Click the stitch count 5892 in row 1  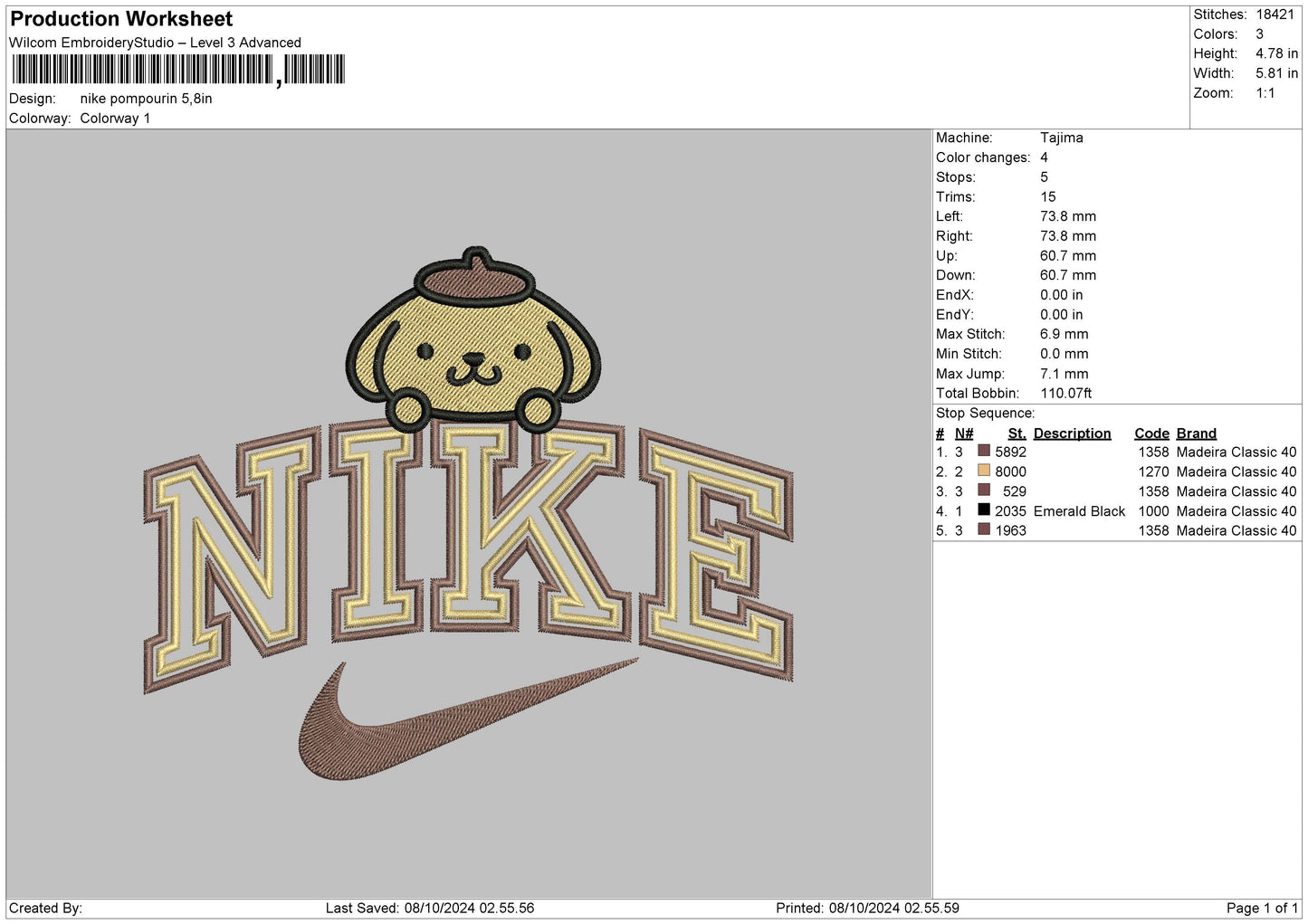(x=1011, y=452)
